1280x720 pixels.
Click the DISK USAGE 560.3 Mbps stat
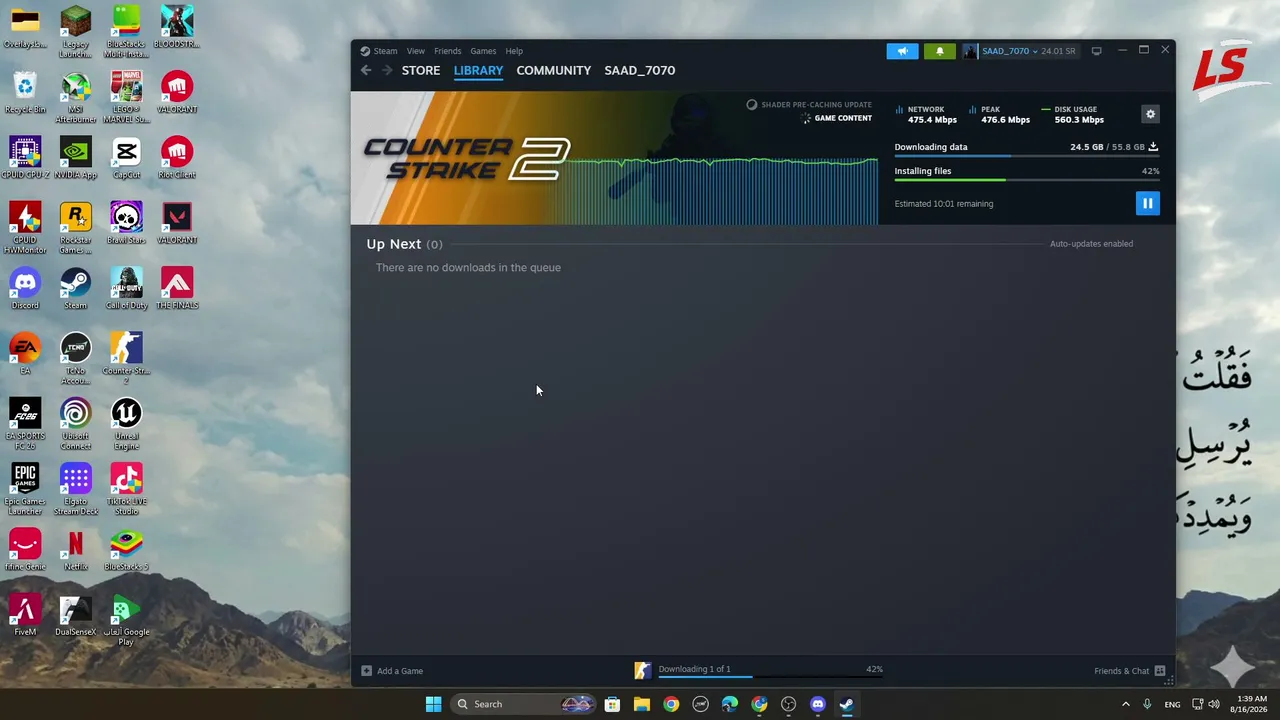tap(1073, 115)
